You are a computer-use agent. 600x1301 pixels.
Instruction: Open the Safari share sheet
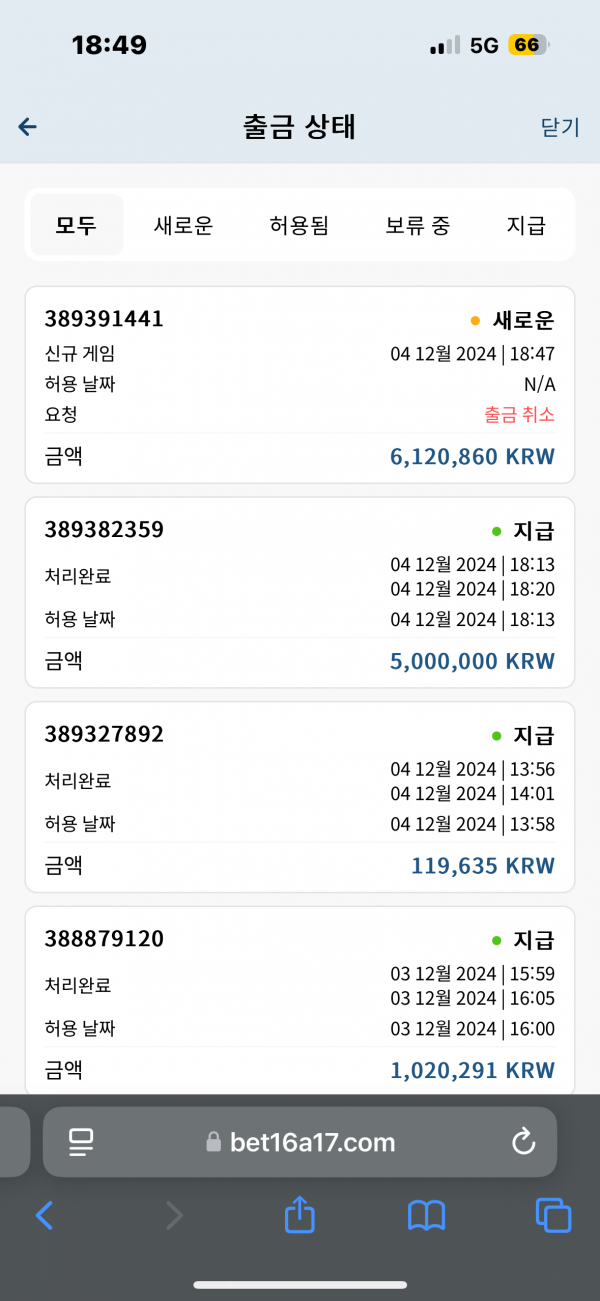[x=300, y=1215]
